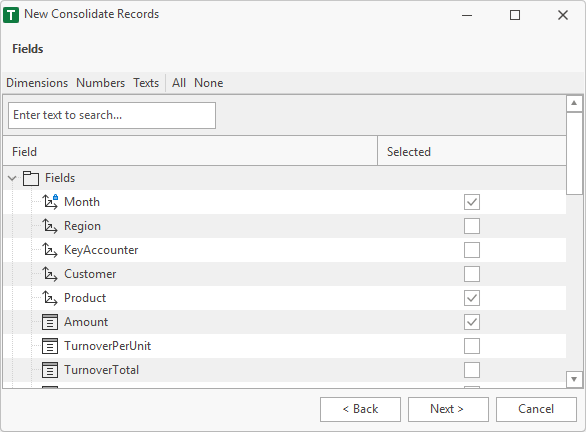The height and width of the screenshot is (432, 586).
Task: Click the TurnoverPerUnit number field icon
Action: pos(50,346)
